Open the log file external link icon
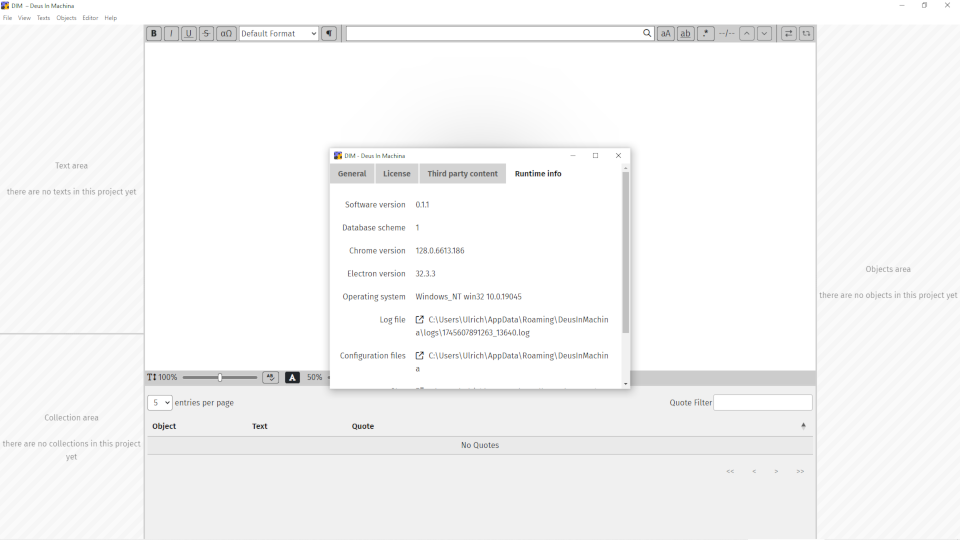Screen dimensions: 960x540 click(x=420, y=320)
